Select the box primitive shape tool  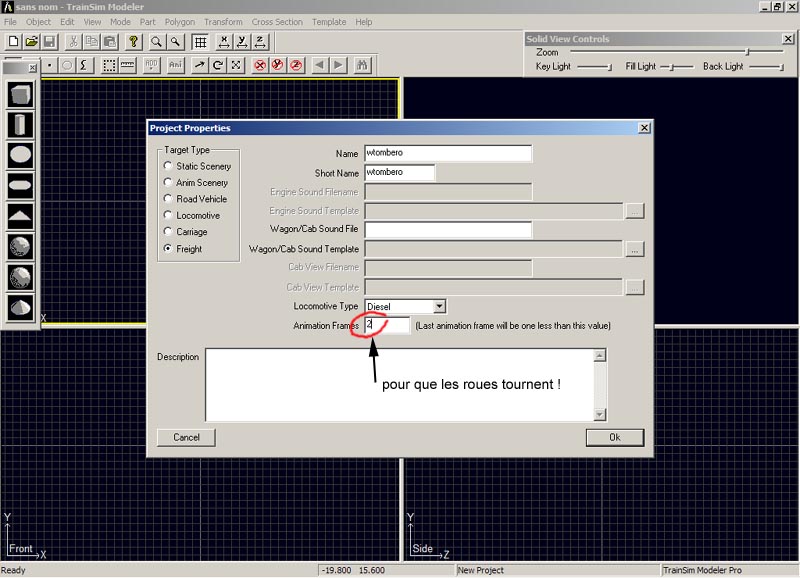[20, 95]
